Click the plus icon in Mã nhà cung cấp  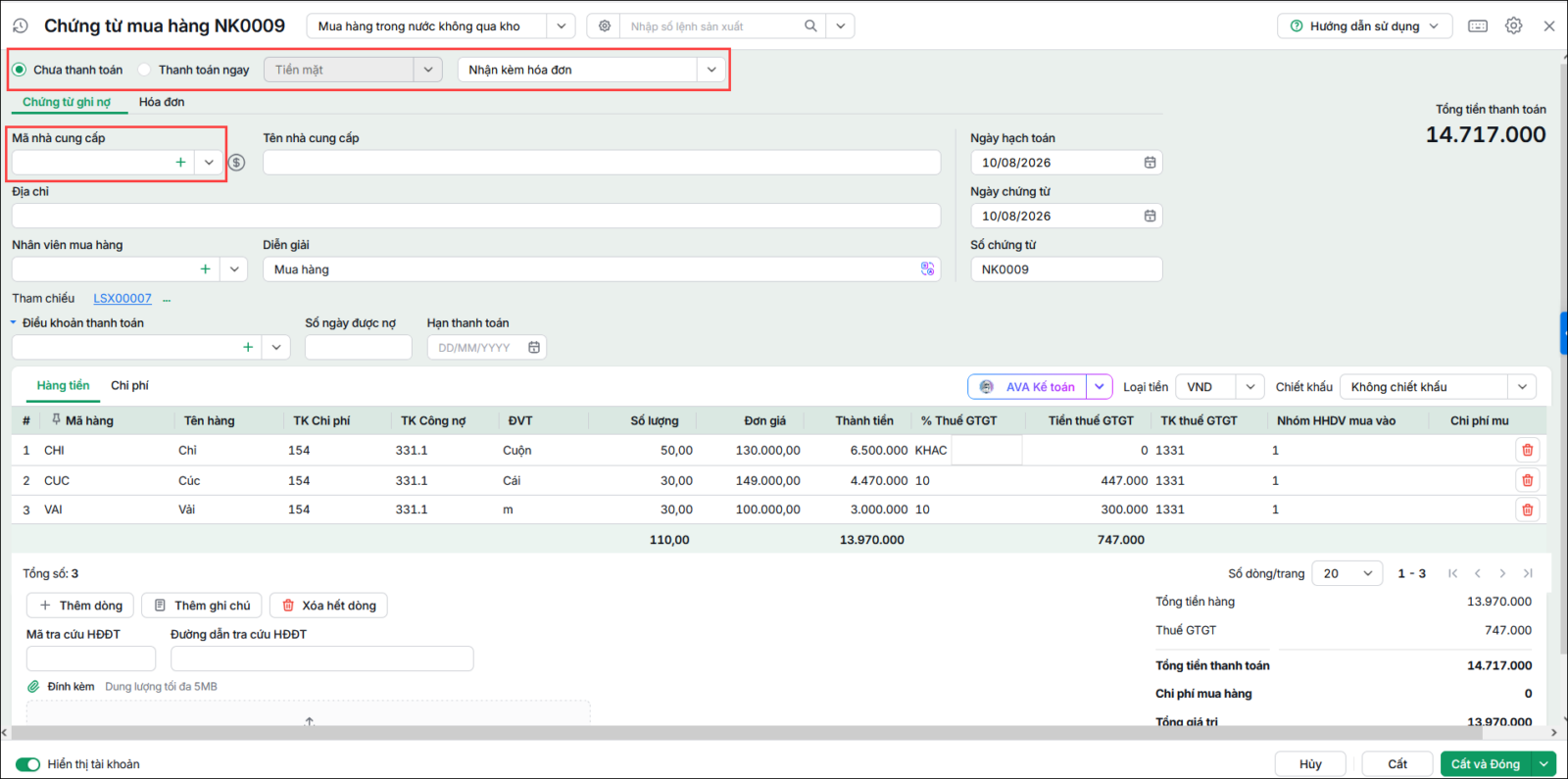[x=180, y=163]
